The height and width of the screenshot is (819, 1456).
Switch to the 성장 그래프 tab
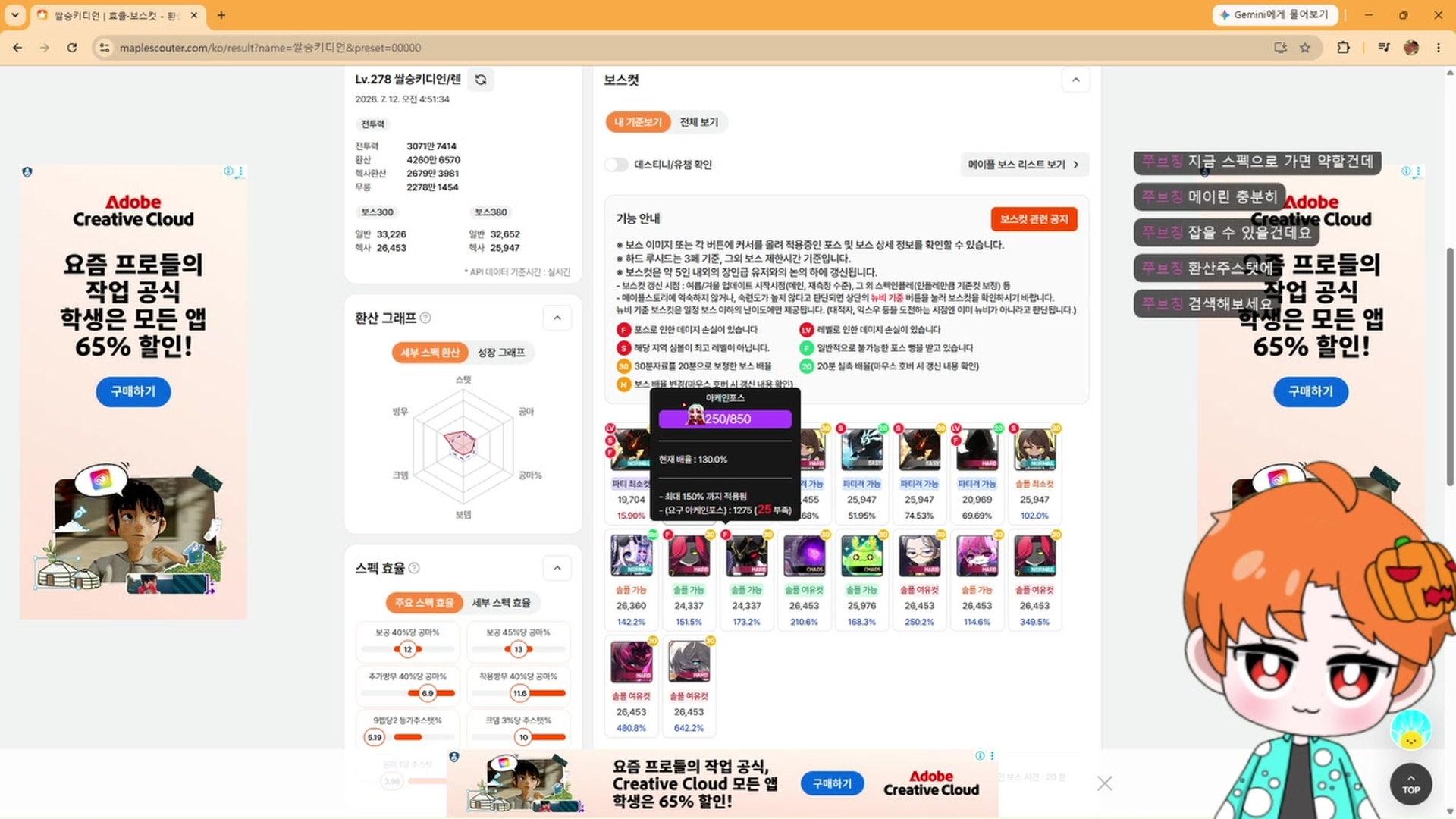[501, 353]
